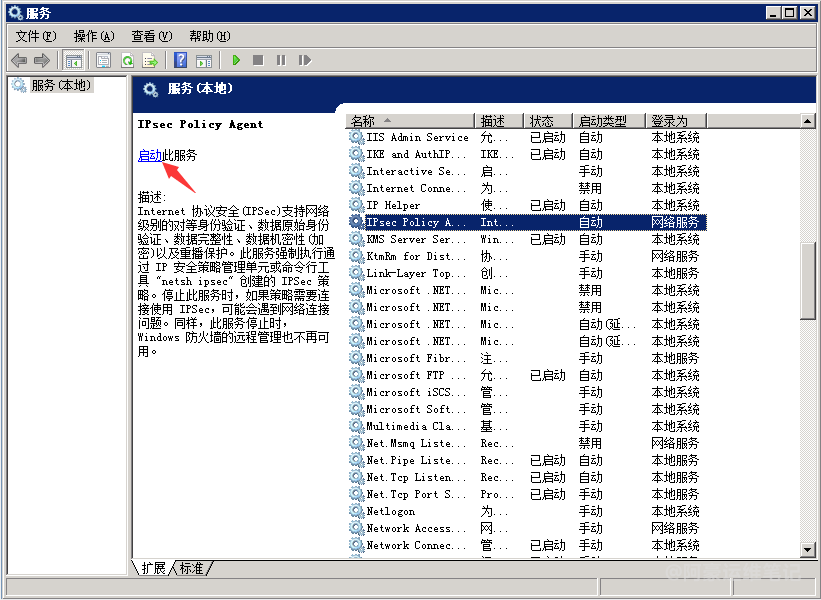Screen dimensions: 821x600
Task: Click the Refresh toolbar icon
Action: coord(127,60)
